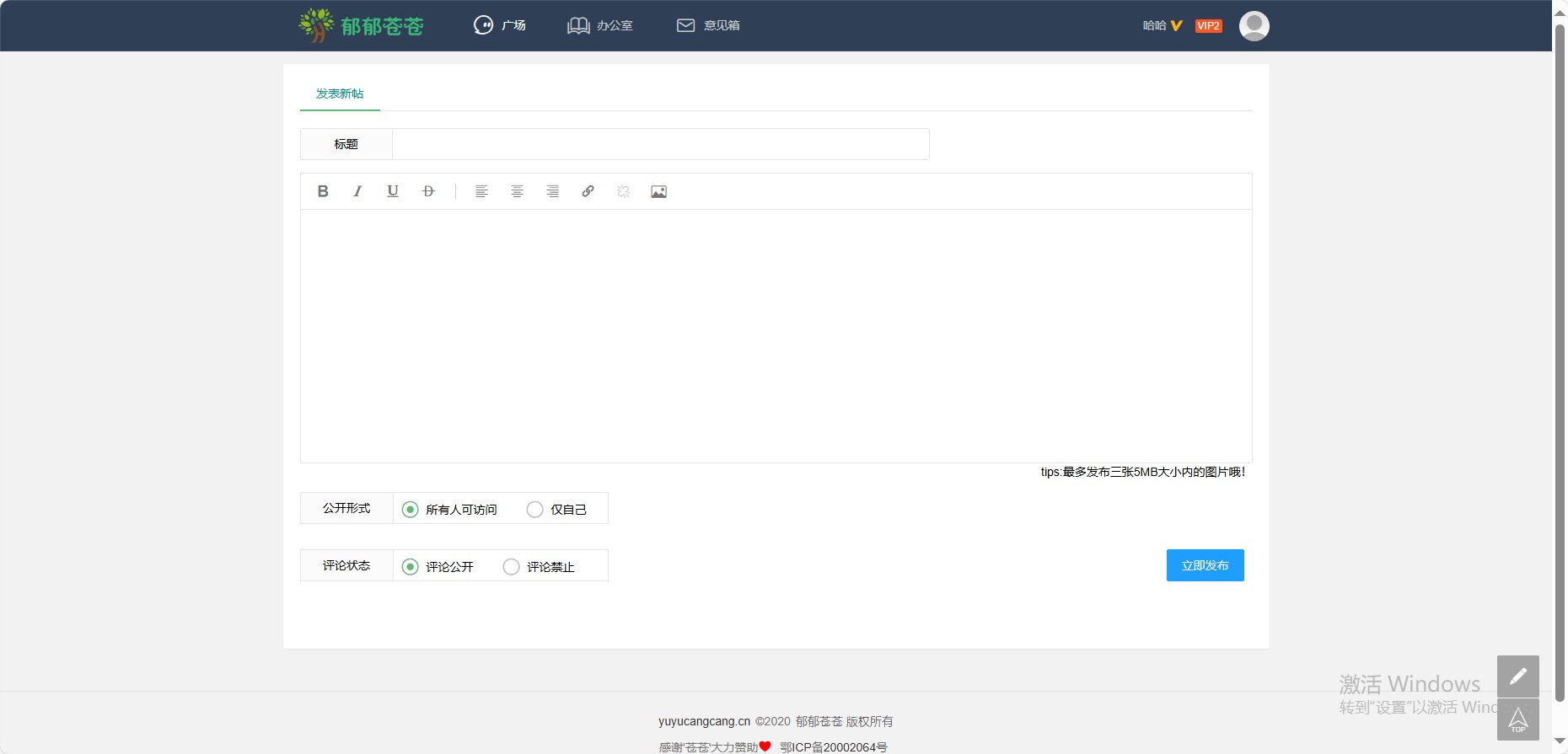Image resolution: width=1568 pixels, height=754 pixels.
Task: Select the 发表新帖 tab
Action: point(340,94)
